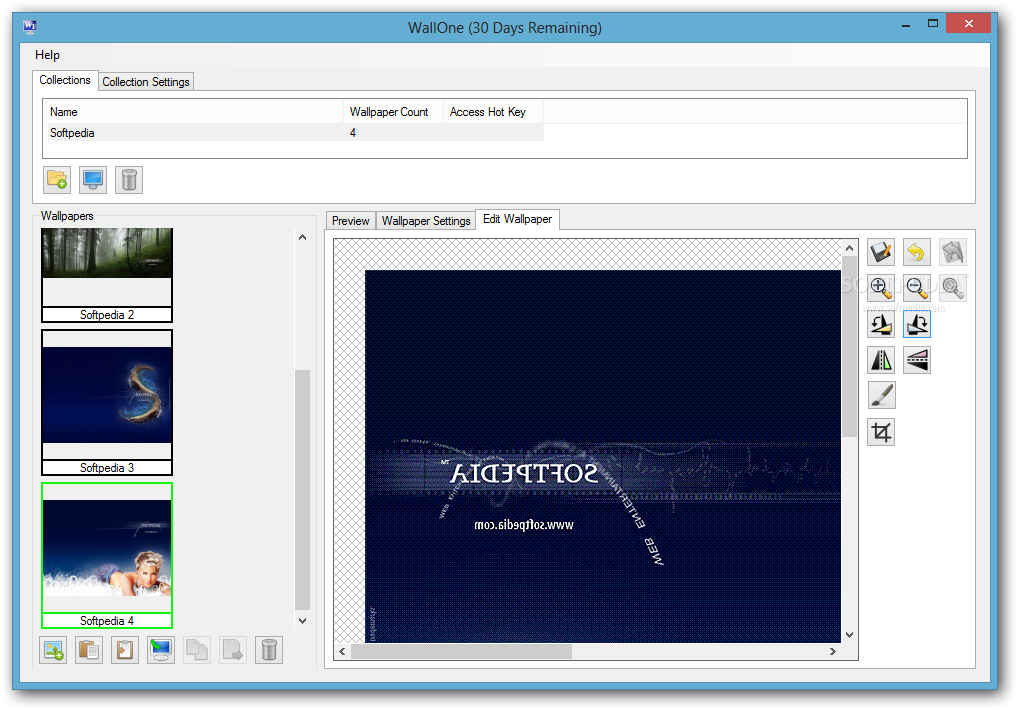The image size is (1018, 710).
Task: Click the yellow undo arrow icon
Action: pos(916,252)
